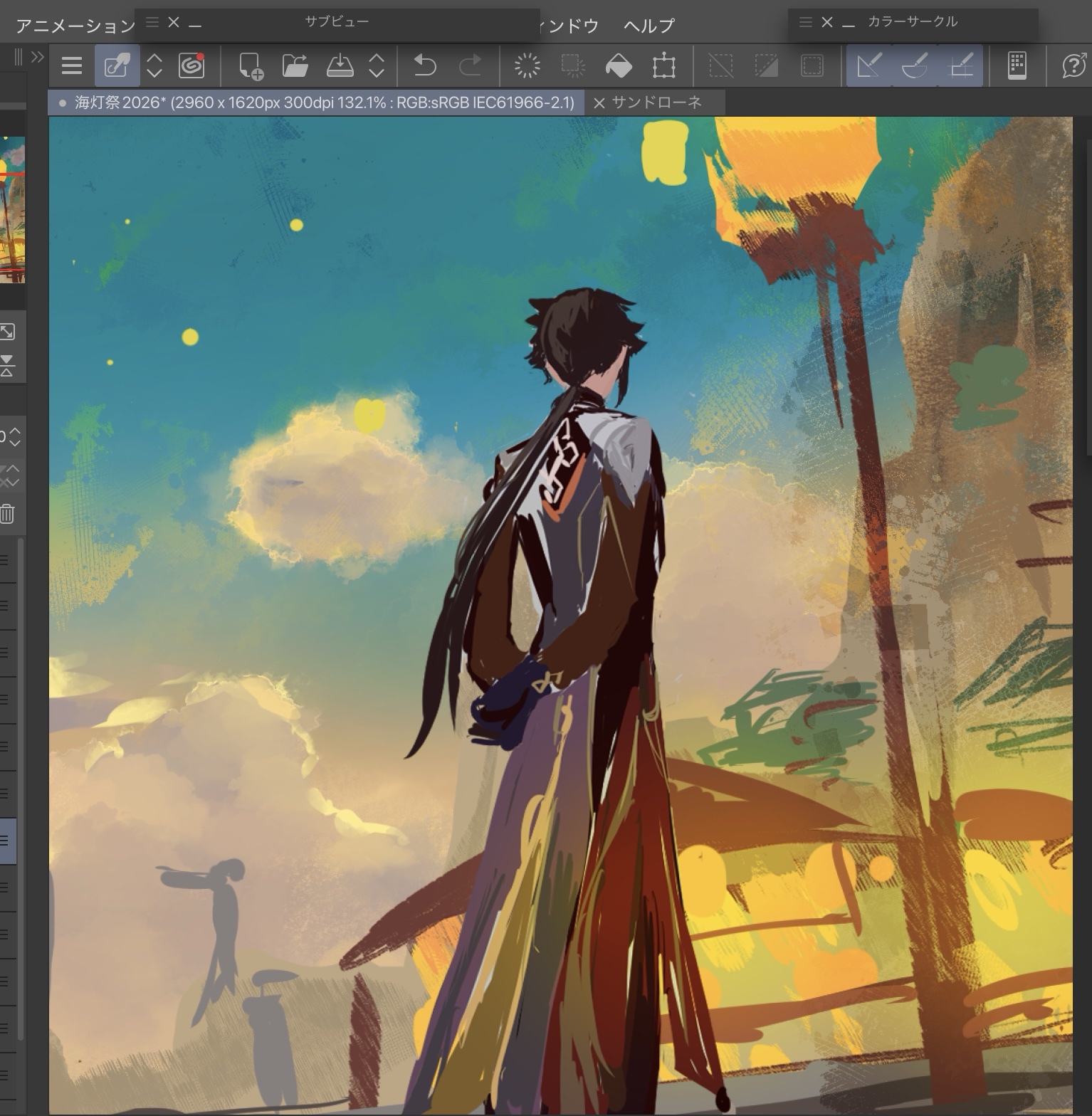The image size is (1092, 1116).
Task: Click the open file folder icon
Action: (x=295, y=66)
